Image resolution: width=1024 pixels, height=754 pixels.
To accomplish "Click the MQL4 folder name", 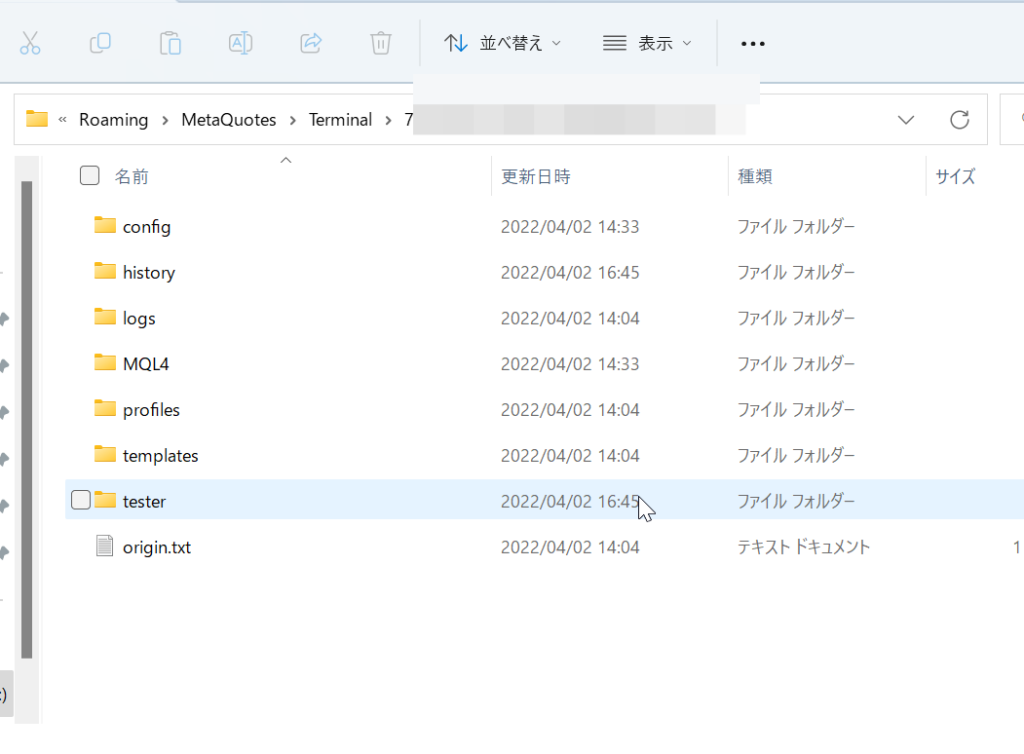I will (x=146, y=364).
